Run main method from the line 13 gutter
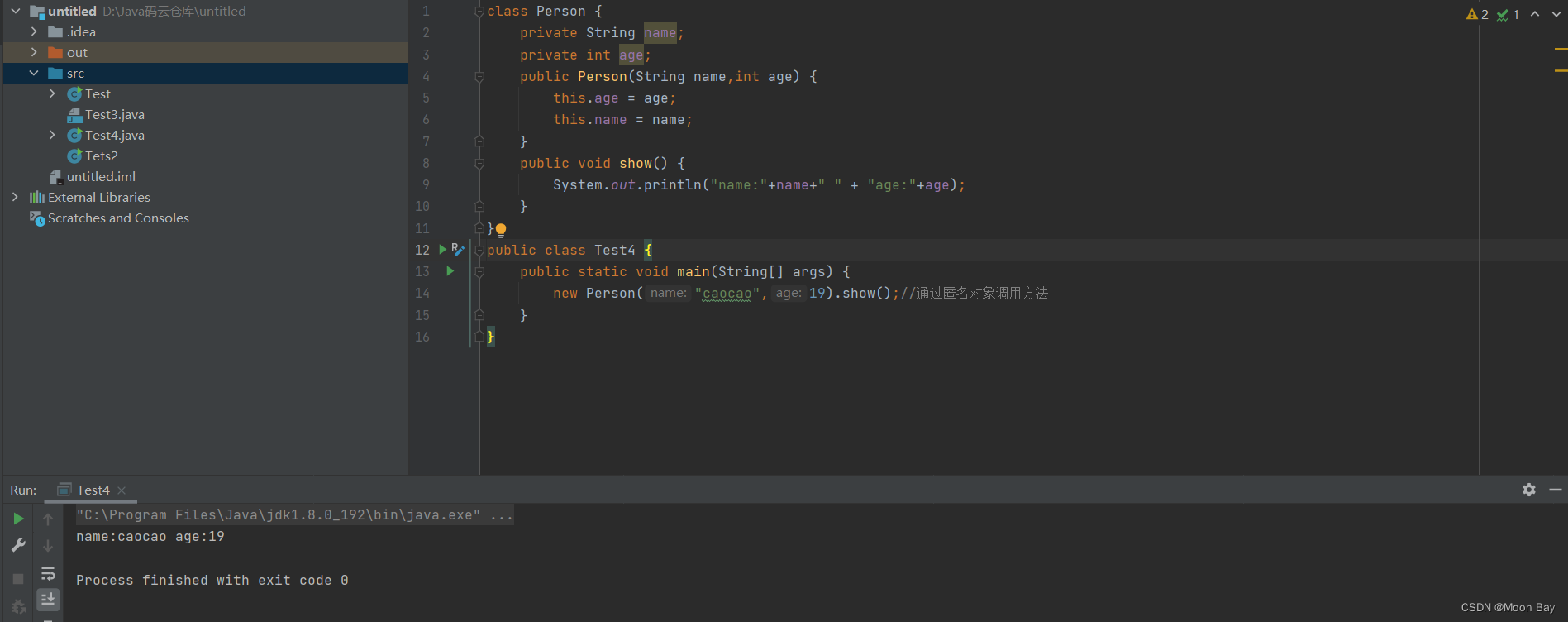 450,270
